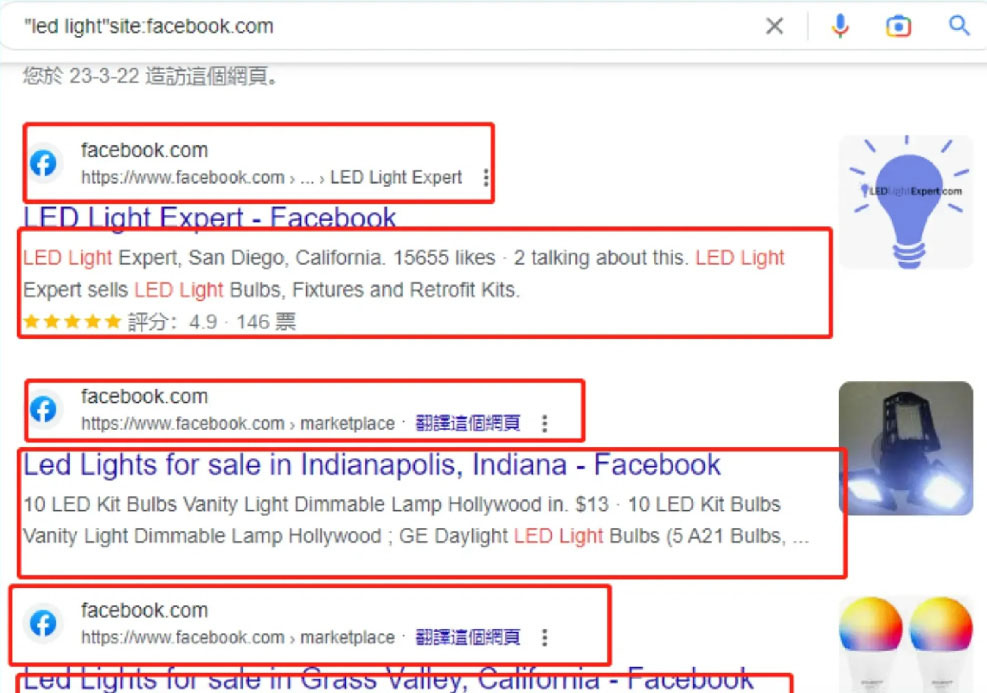Image resolution: width=987 pixels, height=693 pixels.
Task: Click the 'Expert sells LED Light Bulbs' snippet line
Action: pos(271,290)
